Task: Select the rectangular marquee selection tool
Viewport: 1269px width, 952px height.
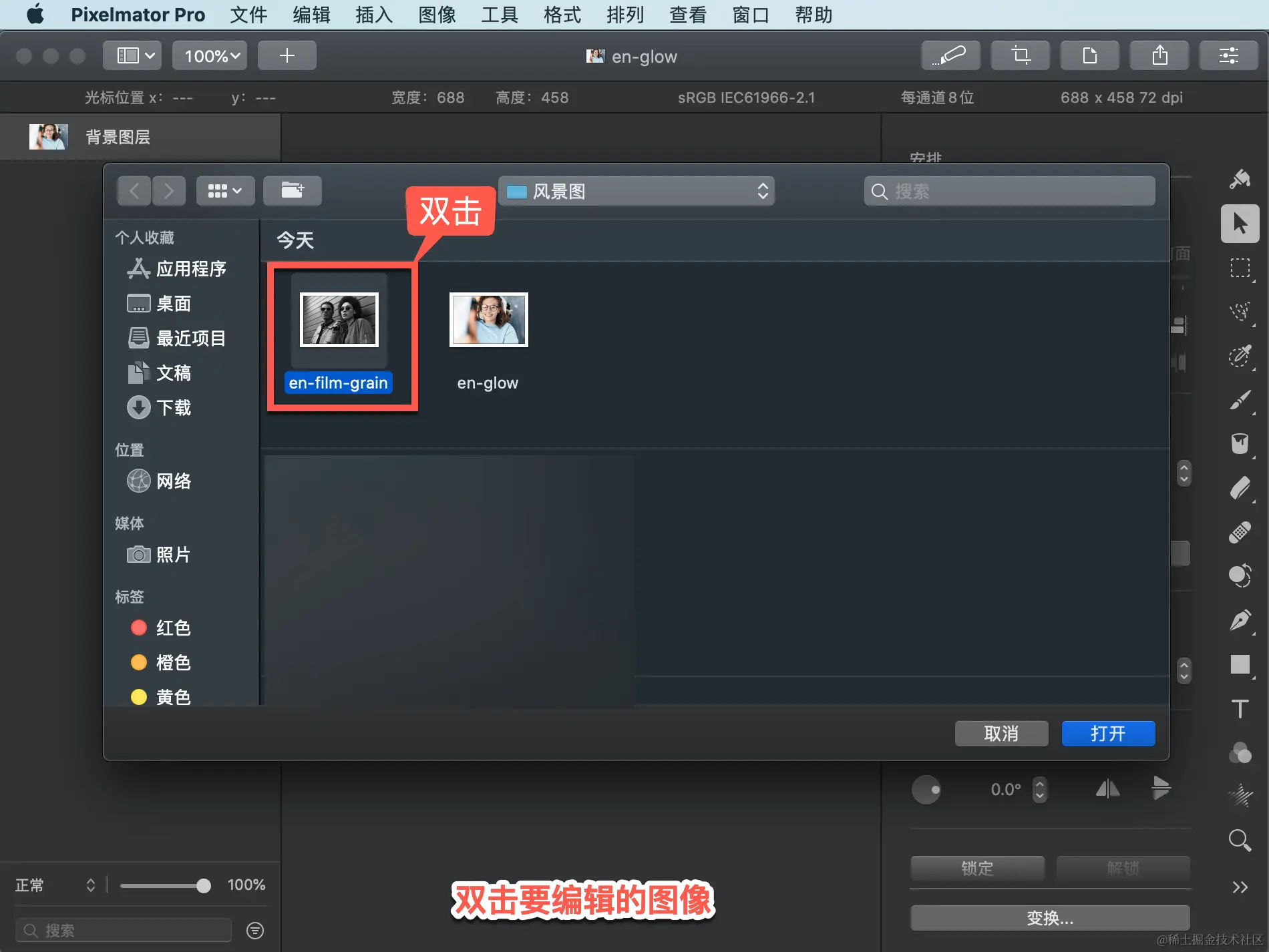Action: (1240, 268)
